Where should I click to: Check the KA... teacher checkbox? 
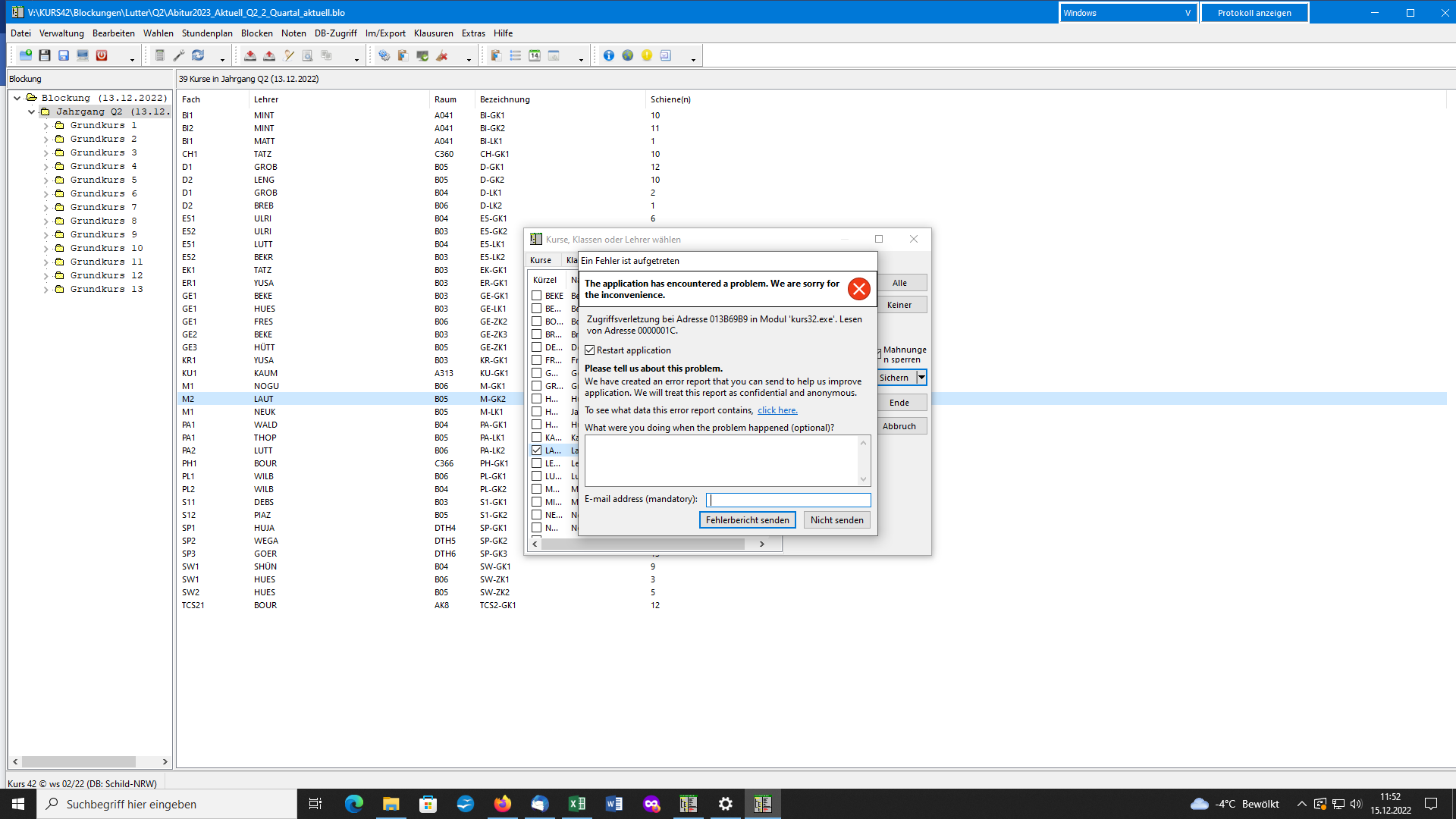537,438
